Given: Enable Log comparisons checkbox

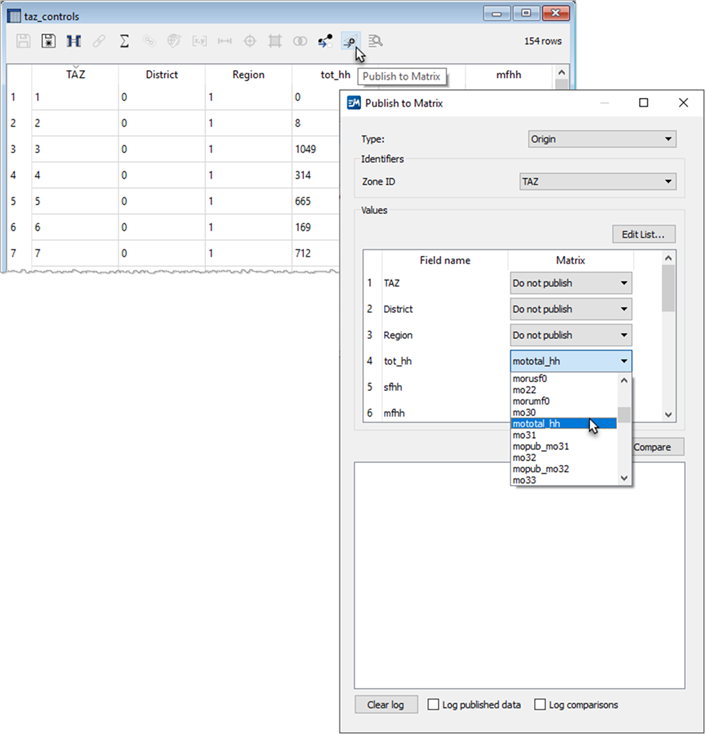Looking at the screenshot, I should pos(540,704).
